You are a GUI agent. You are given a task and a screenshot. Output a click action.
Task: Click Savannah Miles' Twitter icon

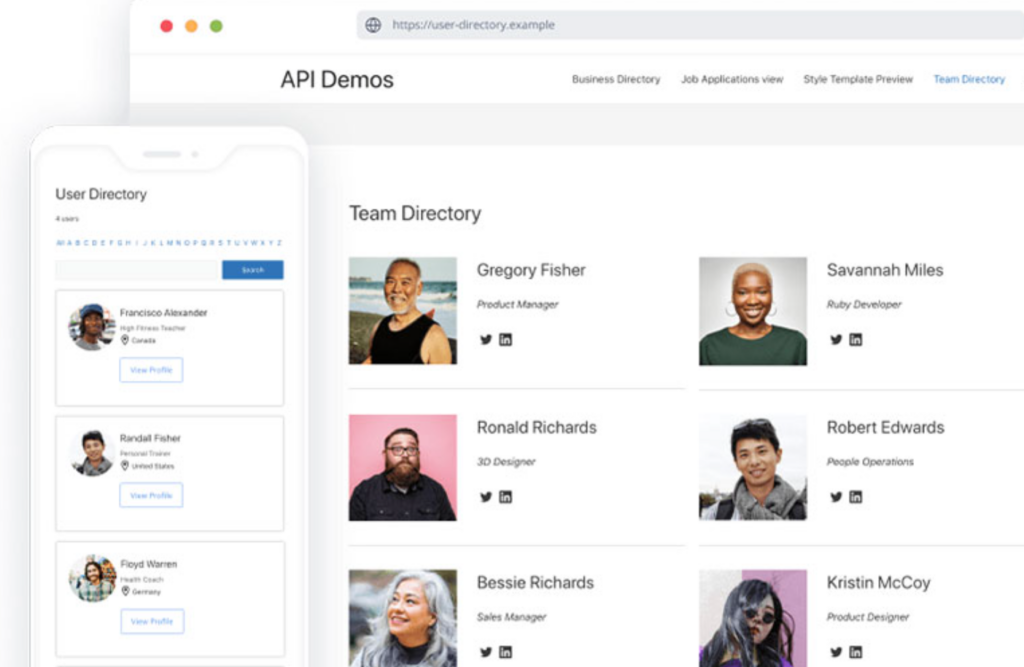836,339
